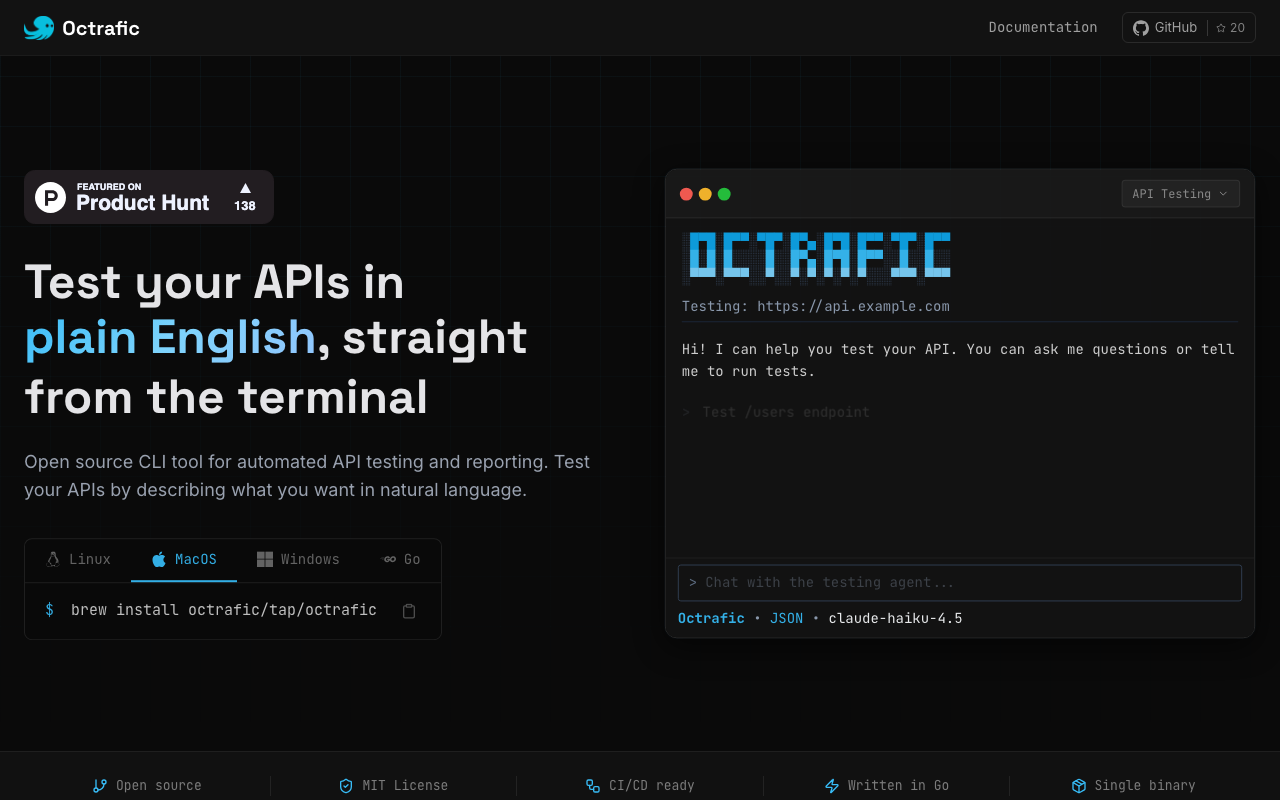Click the Apple logo icon
The height and width of the screenshot is (800, 1280).
point(159,559)
